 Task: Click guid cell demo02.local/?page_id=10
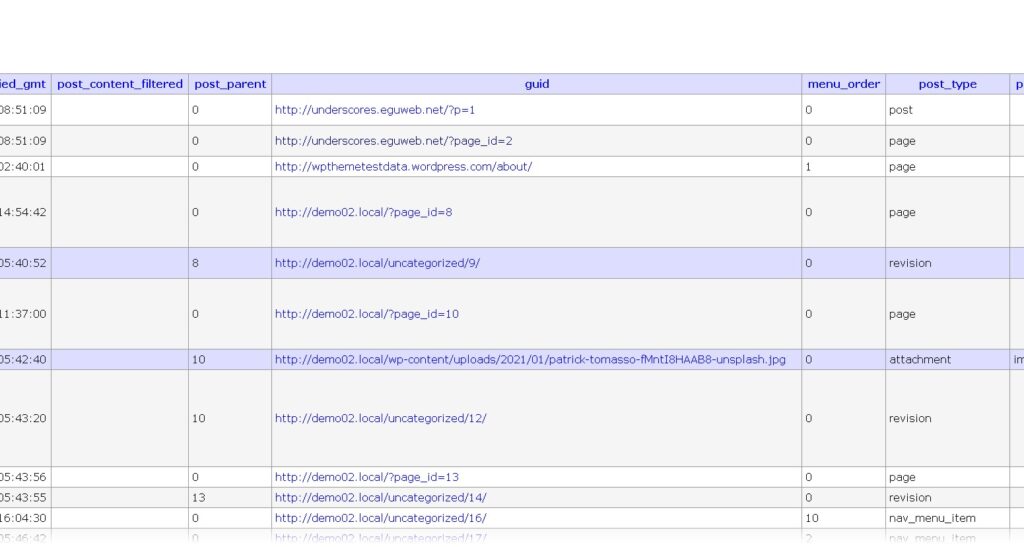click(x=366, y=314)
